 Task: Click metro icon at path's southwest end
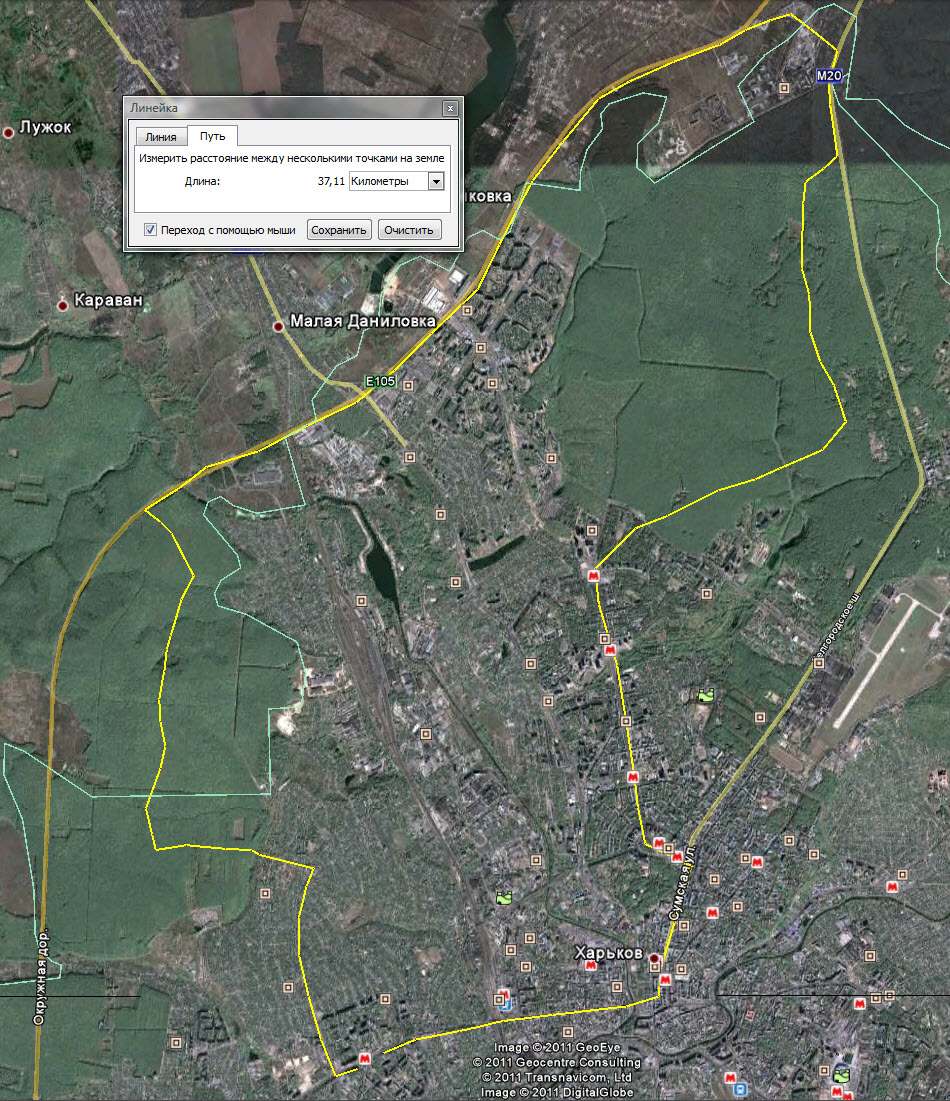tap(364, 1058)
